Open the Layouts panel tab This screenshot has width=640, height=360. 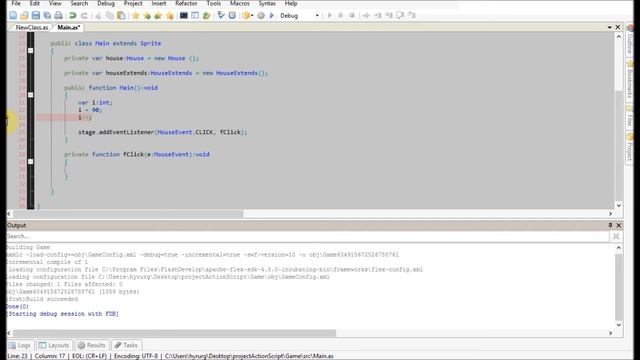click(54, 345)
